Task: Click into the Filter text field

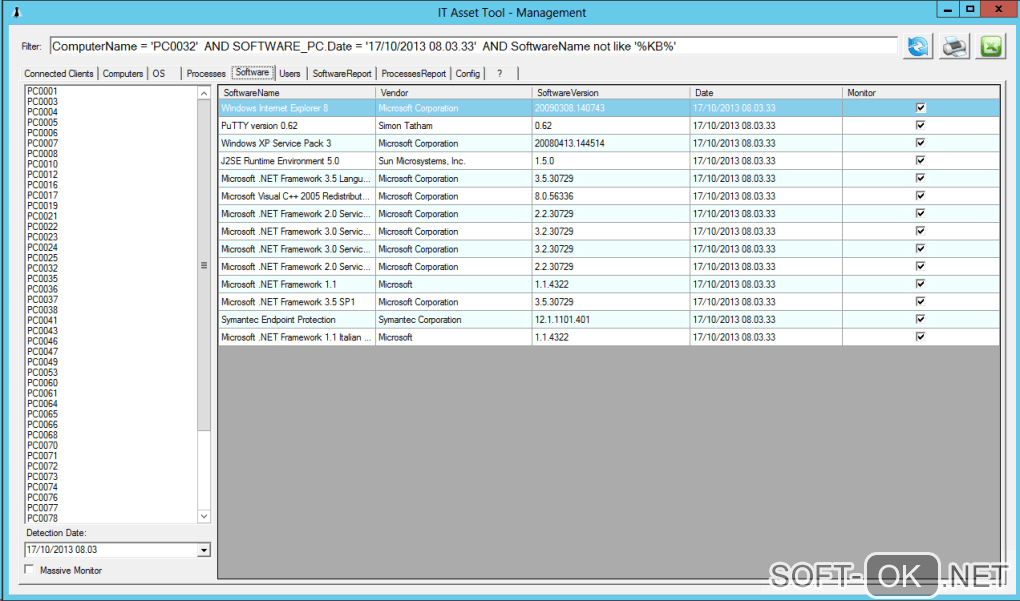Action: [474, 46]
